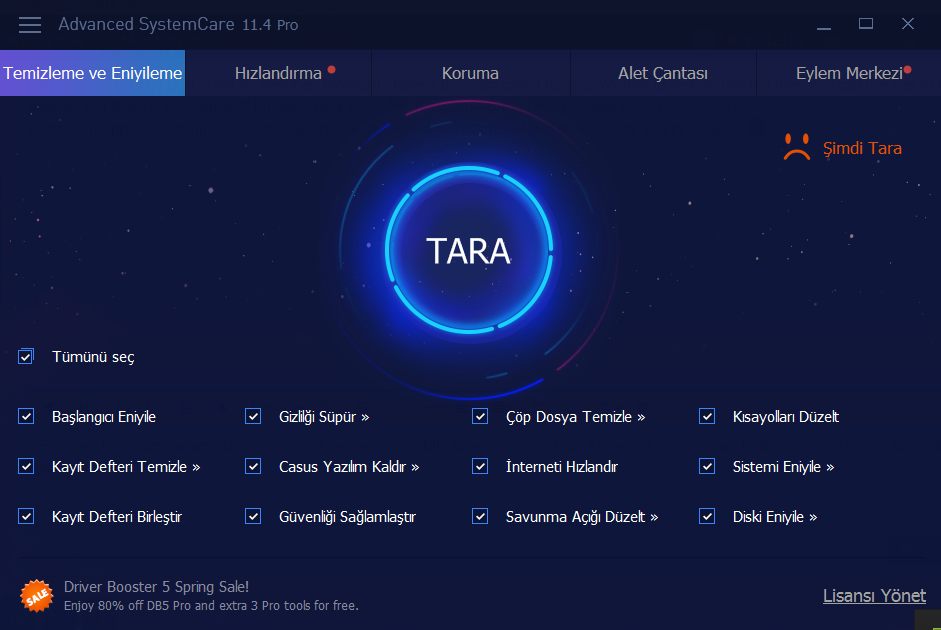Uncheck Başlangıcı Eniyile checkbox

26,416
